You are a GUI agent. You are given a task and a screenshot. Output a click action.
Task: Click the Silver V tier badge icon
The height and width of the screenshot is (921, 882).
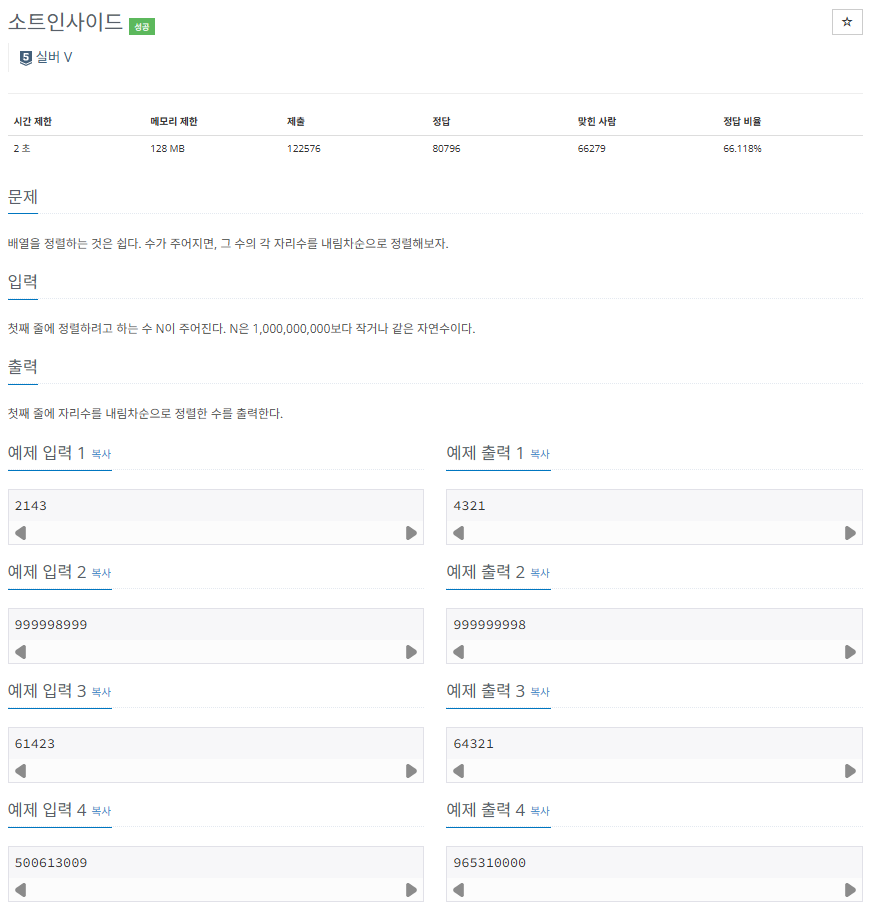[x=26, y=58]
